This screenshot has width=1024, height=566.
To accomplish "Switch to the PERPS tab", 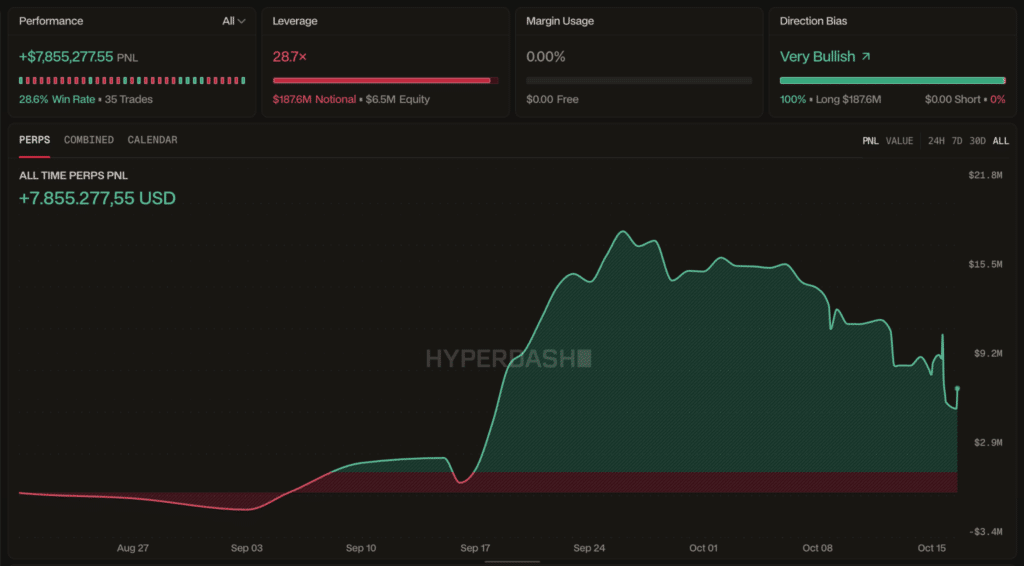I will click(35, 140).
